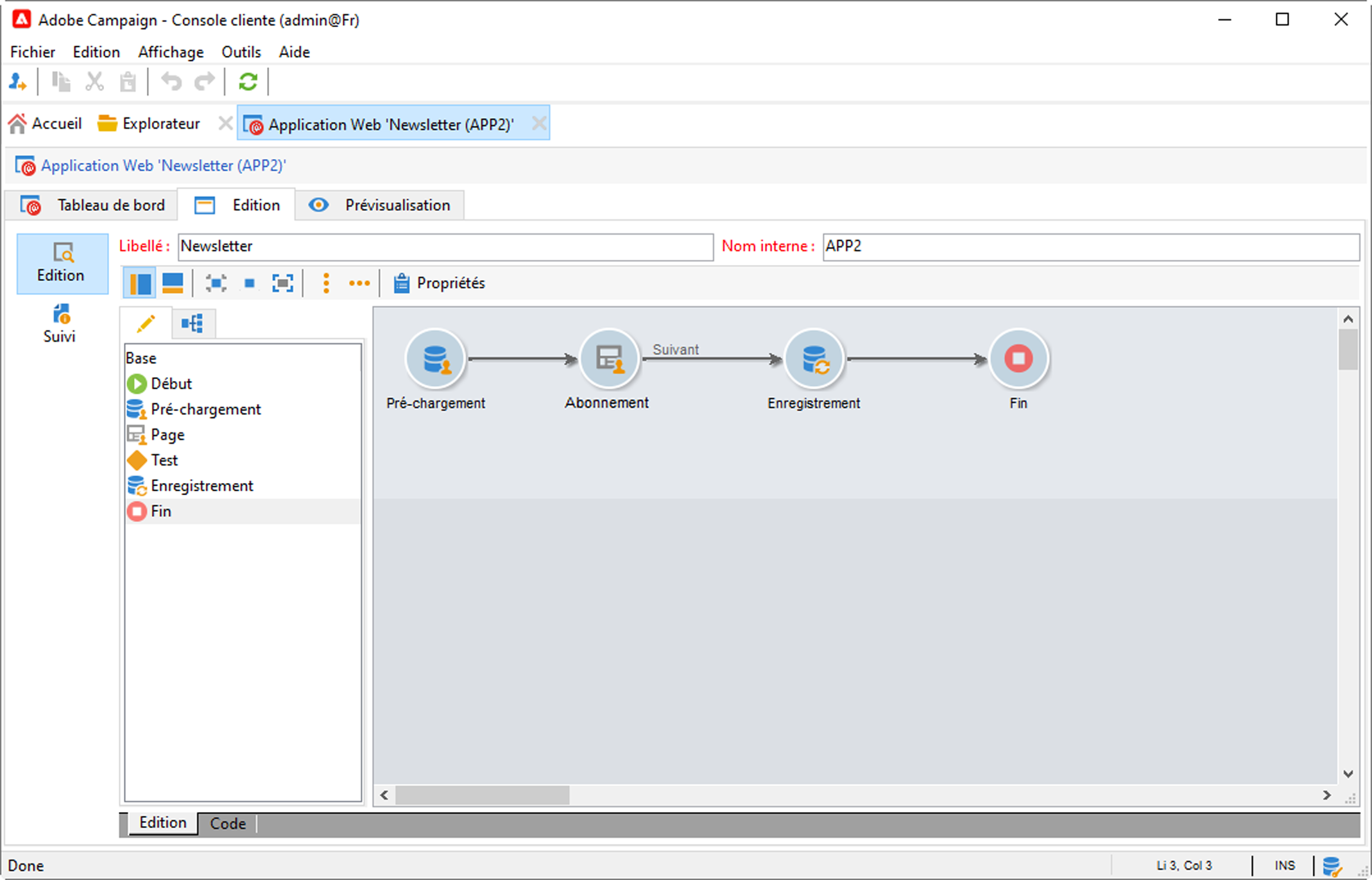Click the vertical alignment dots icon
Screen dimensions: 1372x880
pos(326,283)
